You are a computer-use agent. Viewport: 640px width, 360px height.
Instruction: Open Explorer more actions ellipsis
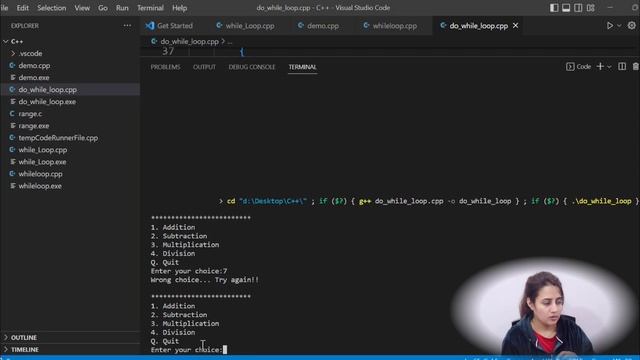pos(127,25)
